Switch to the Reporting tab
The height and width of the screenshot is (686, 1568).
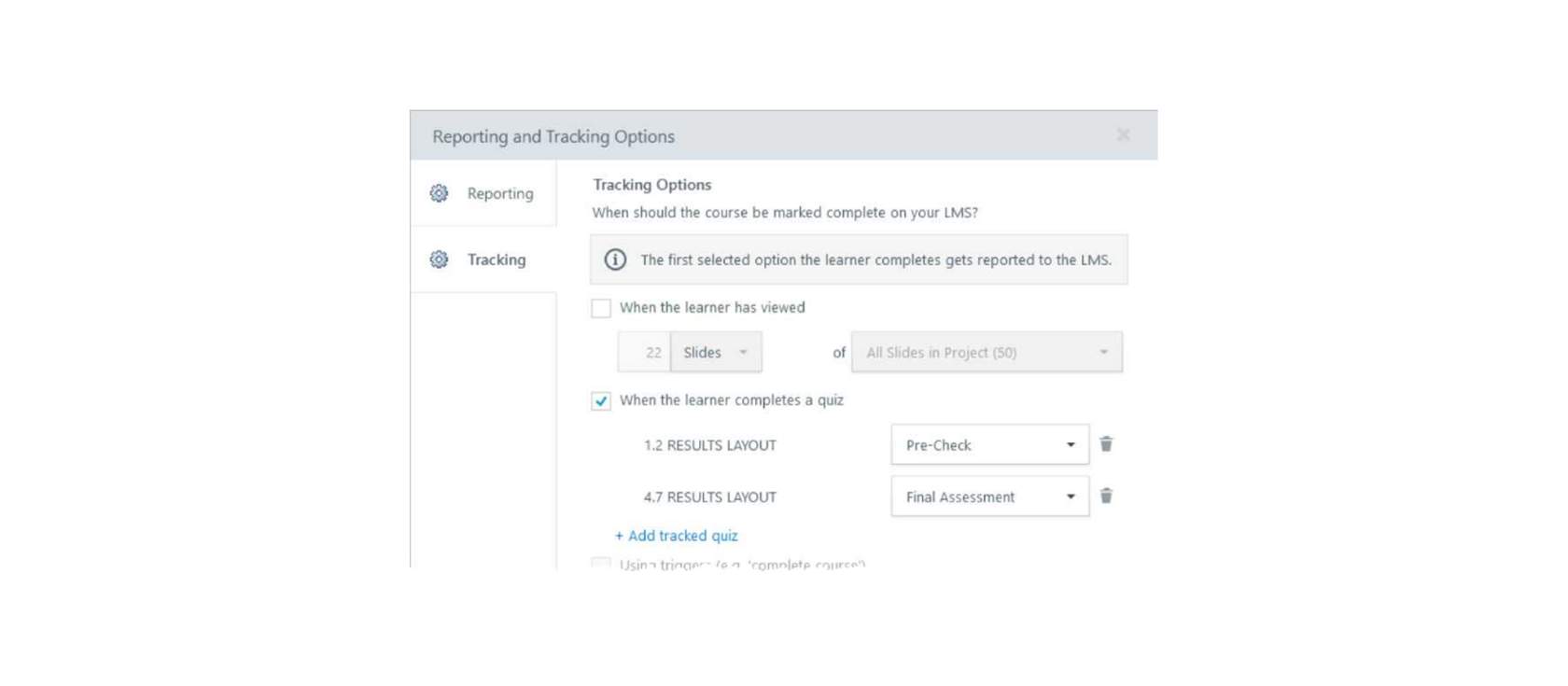[483, 193]
